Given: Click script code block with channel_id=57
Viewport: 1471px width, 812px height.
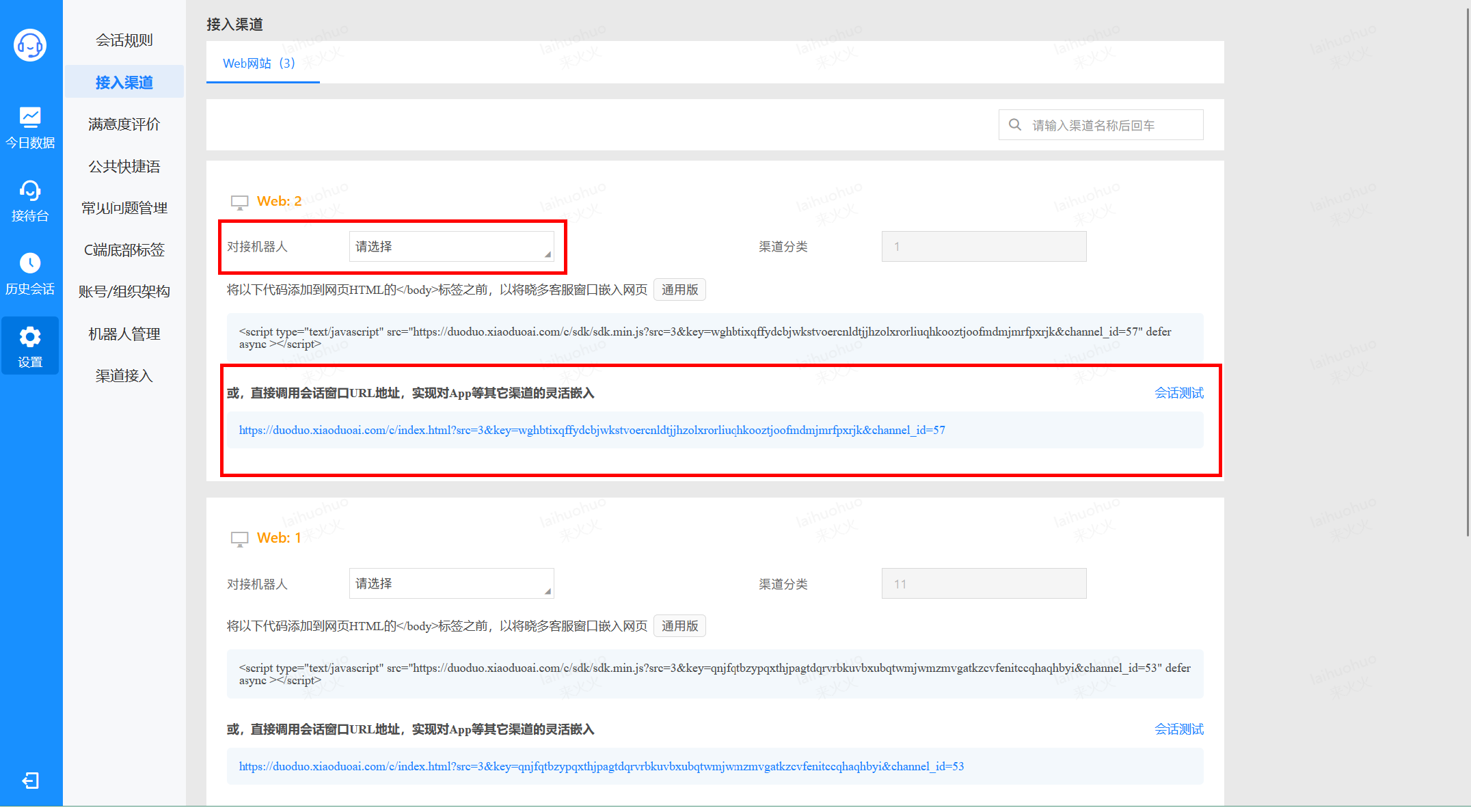Looking at the screenshot, I should [x=715, y=338].
